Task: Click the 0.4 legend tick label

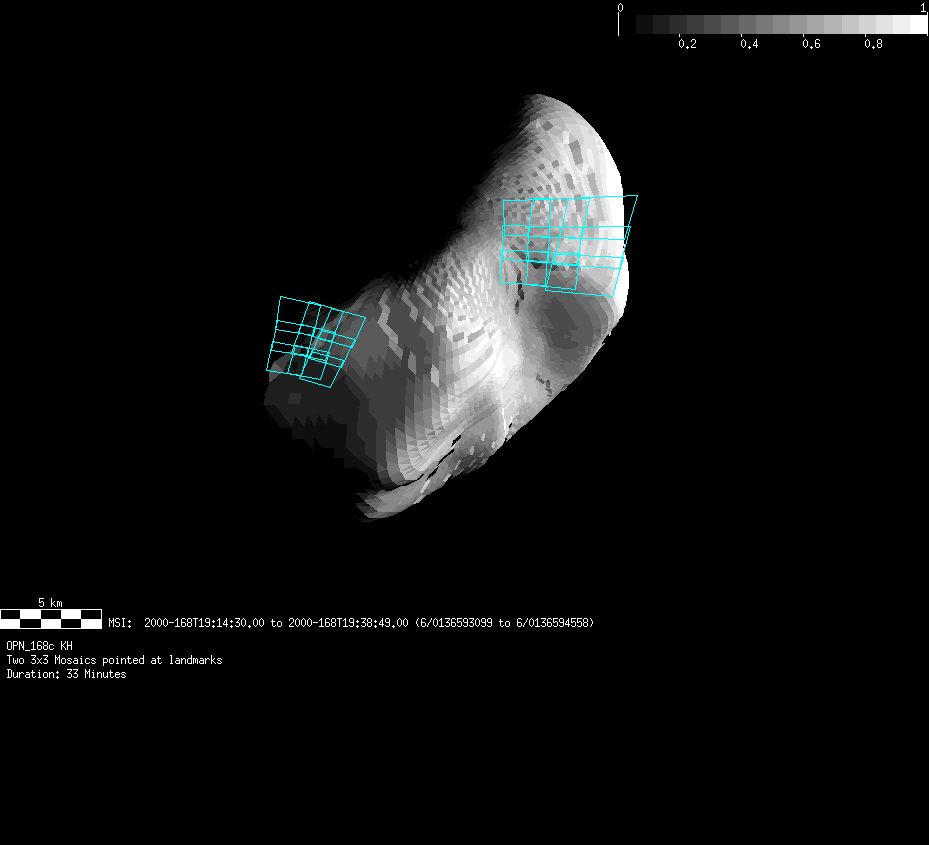Action: (x=749, y=44)
